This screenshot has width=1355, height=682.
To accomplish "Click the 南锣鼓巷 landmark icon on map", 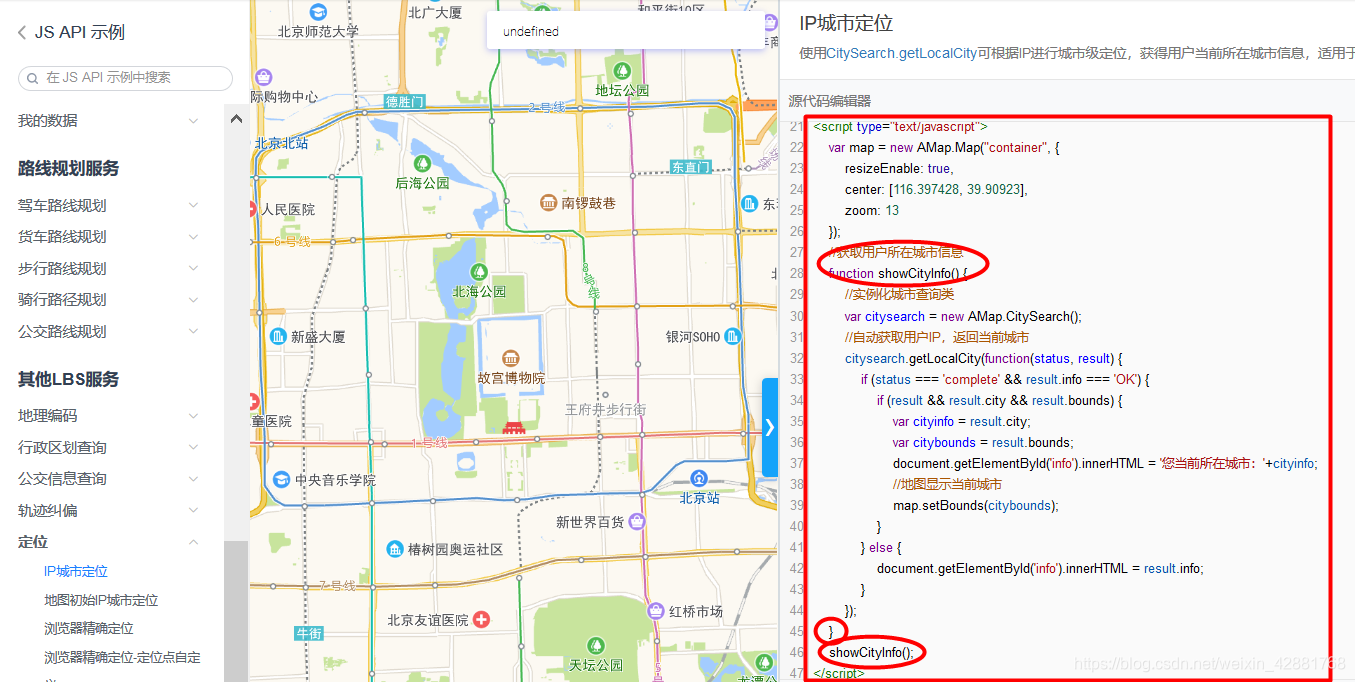I will (548, 203).
